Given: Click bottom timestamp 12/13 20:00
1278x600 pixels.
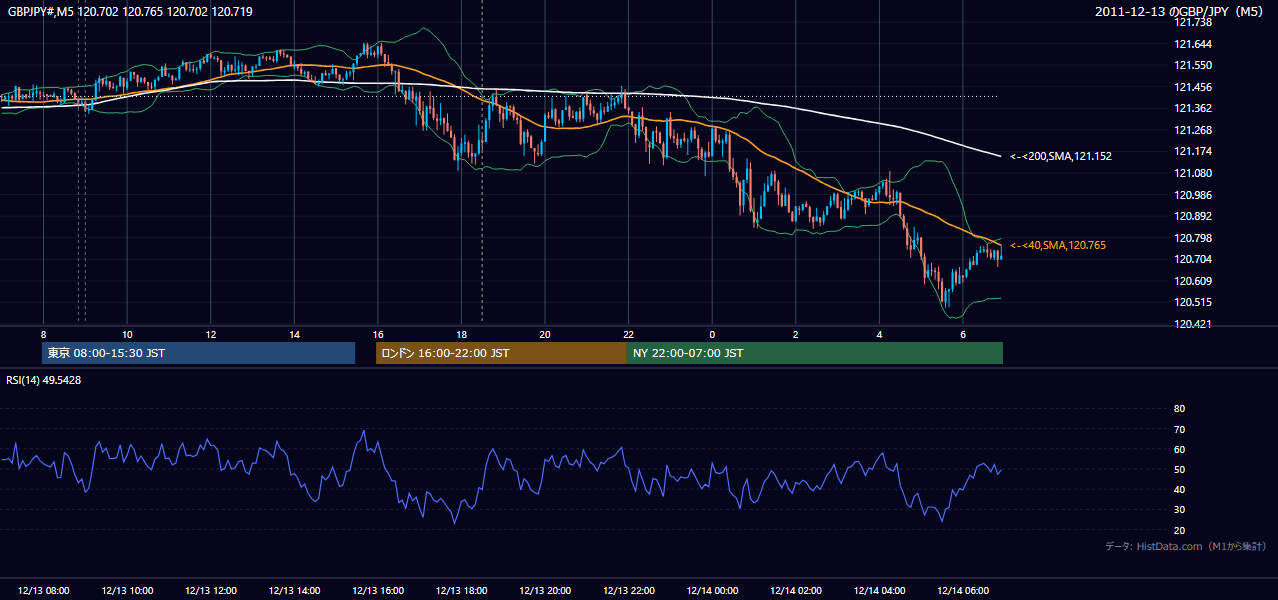Looking at the screenshot, I should (545, 591).
